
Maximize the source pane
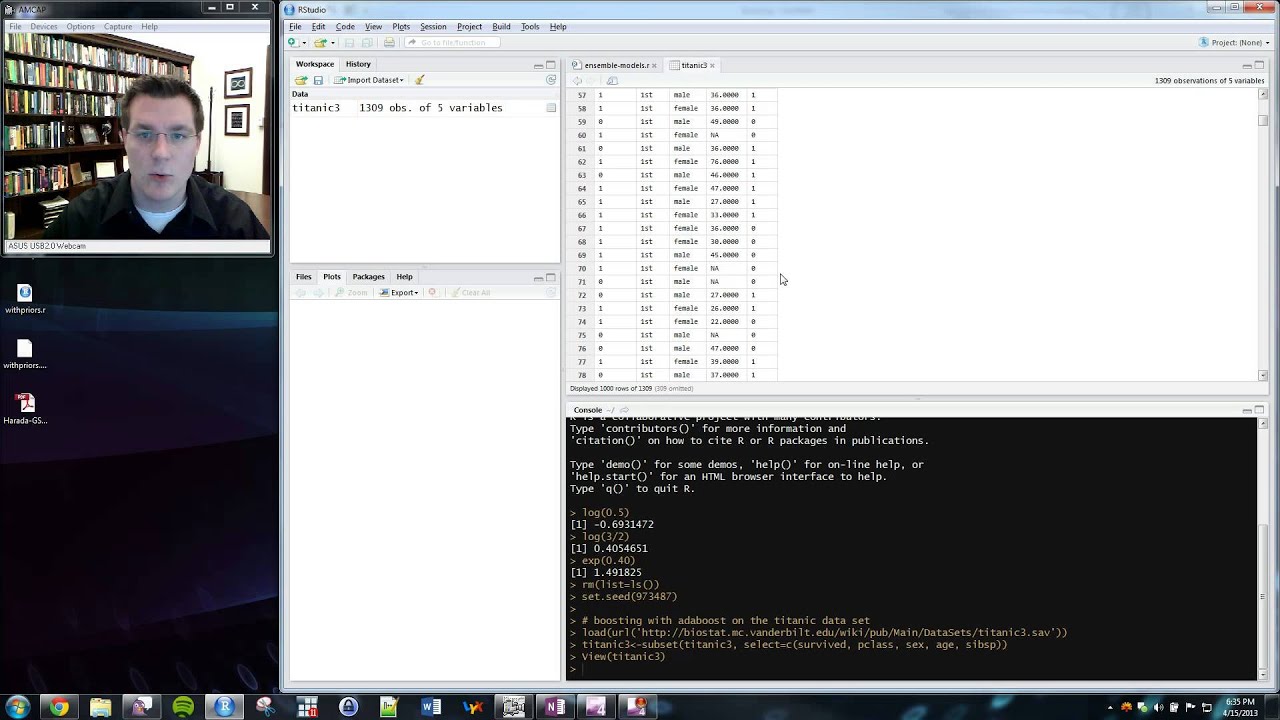tap(1259, 65)
